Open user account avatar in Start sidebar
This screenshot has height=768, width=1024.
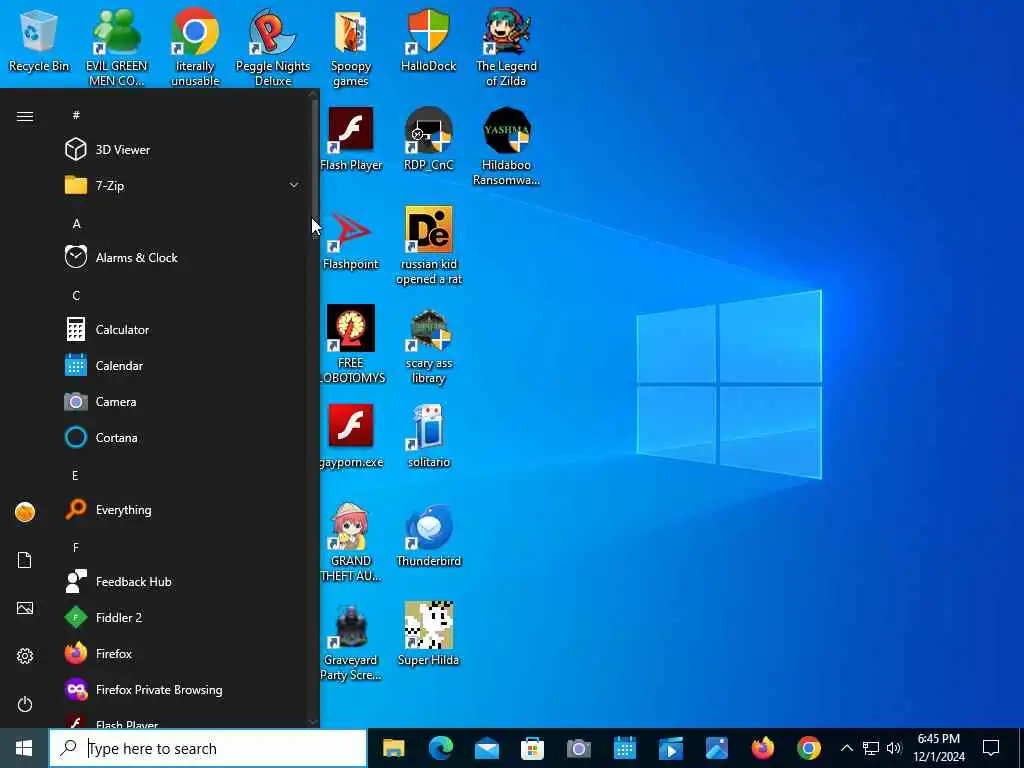click(25, 512)
